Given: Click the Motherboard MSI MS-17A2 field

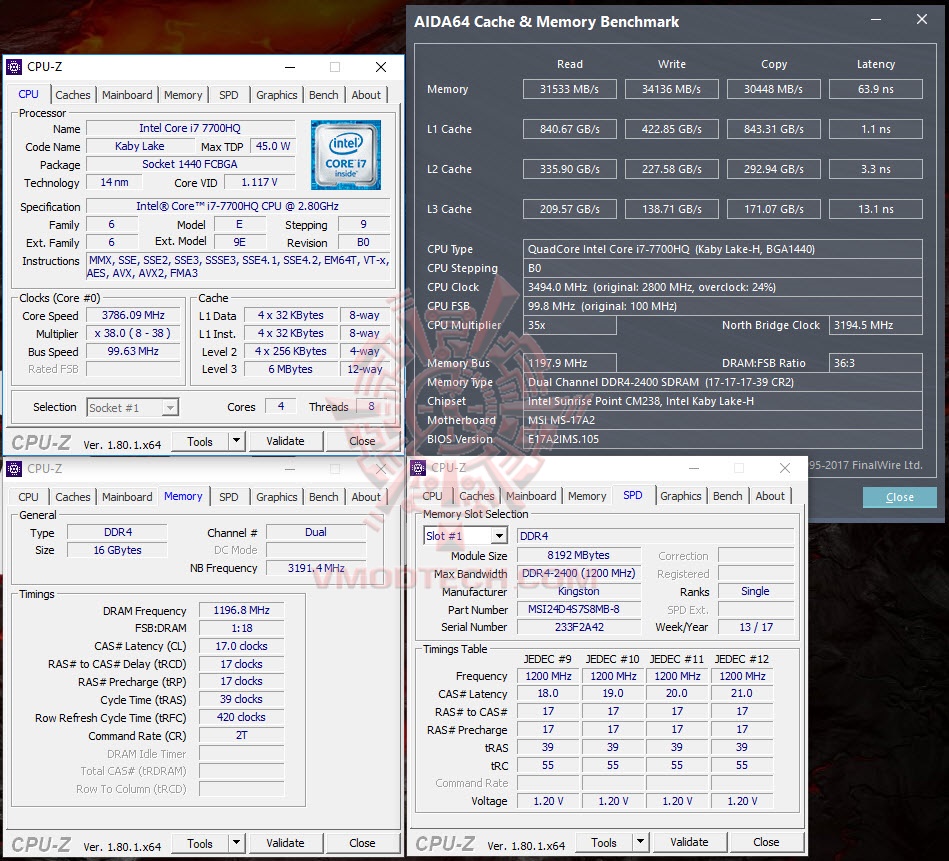Looking at the screenshot, I should [723, 420].
